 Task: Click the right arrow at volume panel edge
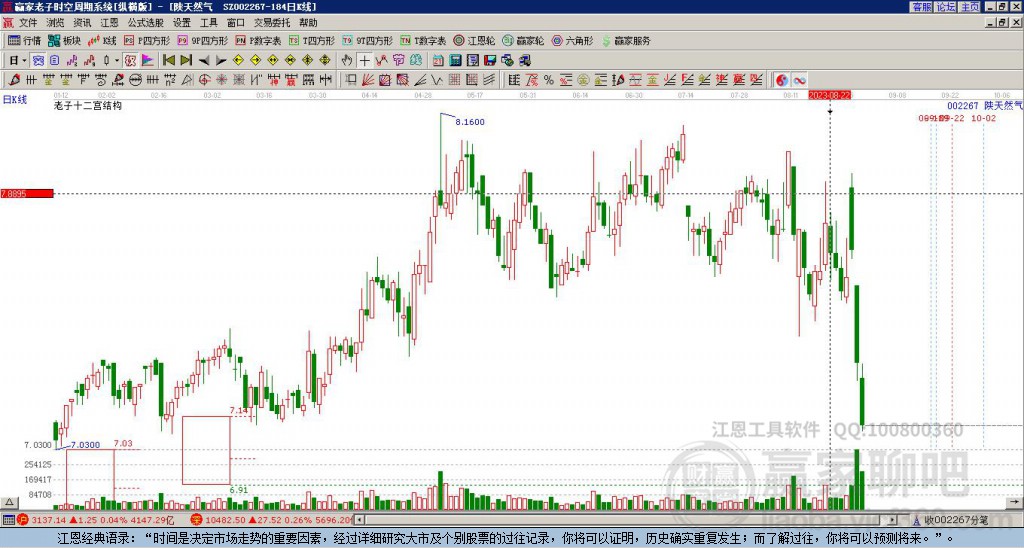click(x=1015, y=503)
